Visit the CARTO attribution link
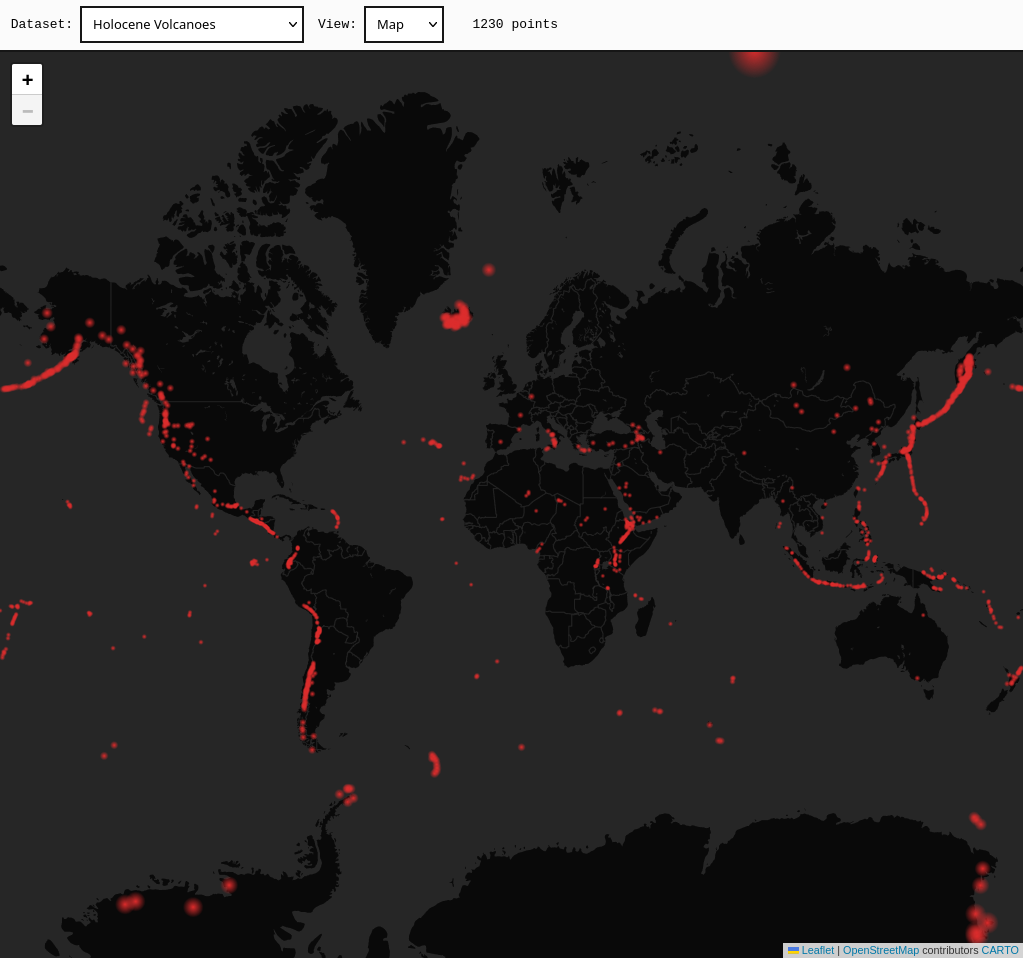The image size is (1023, 958). 999,950
